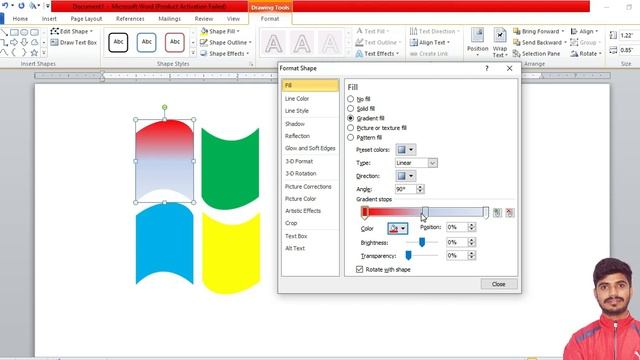
Task: Click Position spinner arrows
Action: click(471, 227)
